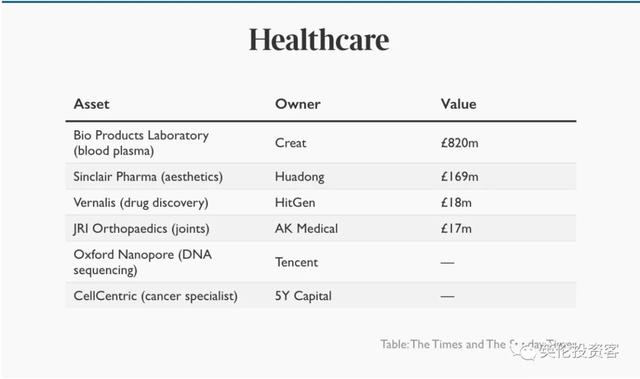The height and width of the screenshot is (379, 640).
Task: Select the Value column header
Action: tap(458, 104)
